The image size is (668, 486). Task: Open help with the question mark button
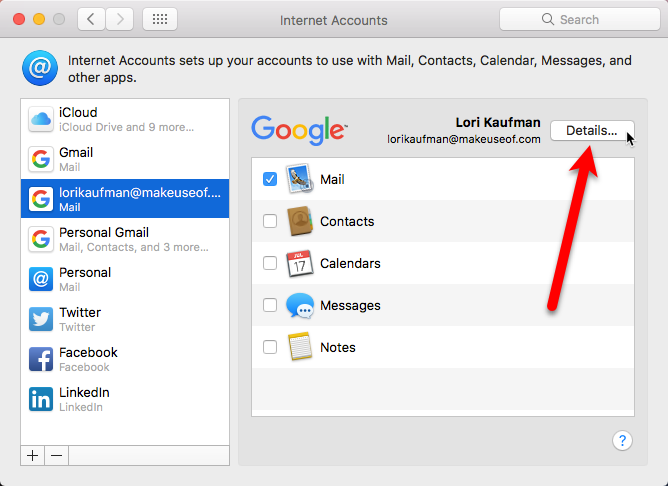(622, 440)
